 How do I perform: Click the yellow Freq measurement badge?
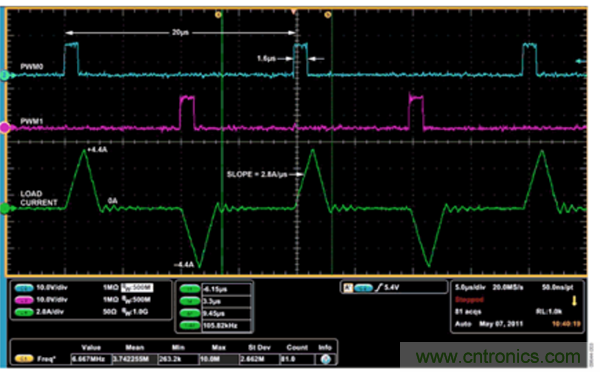[x=24, y=359]
